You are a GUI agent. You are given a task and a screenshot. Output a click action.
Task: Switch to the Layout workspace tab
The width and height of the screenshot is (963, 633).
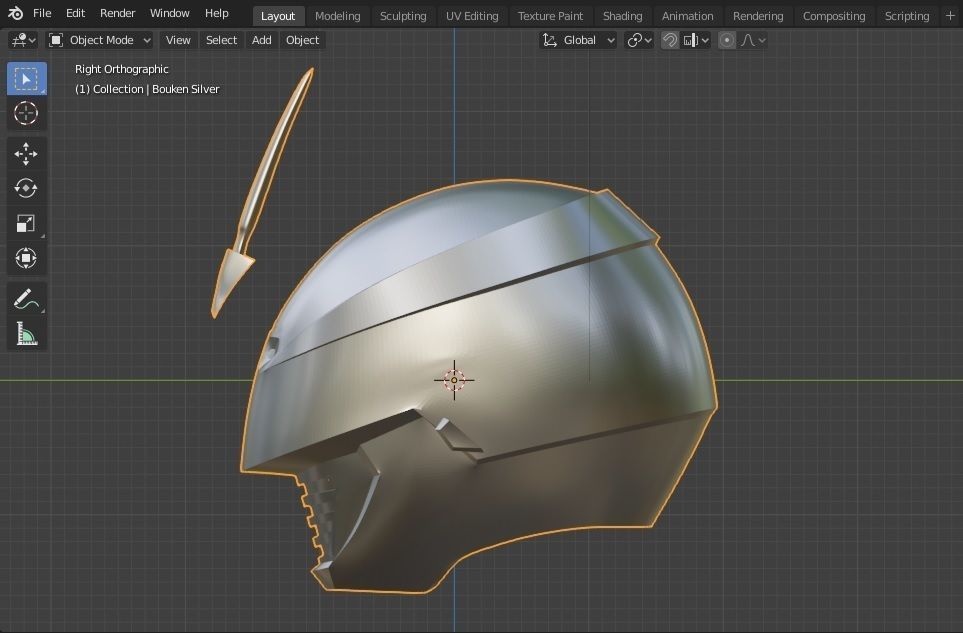coord(278,16)
